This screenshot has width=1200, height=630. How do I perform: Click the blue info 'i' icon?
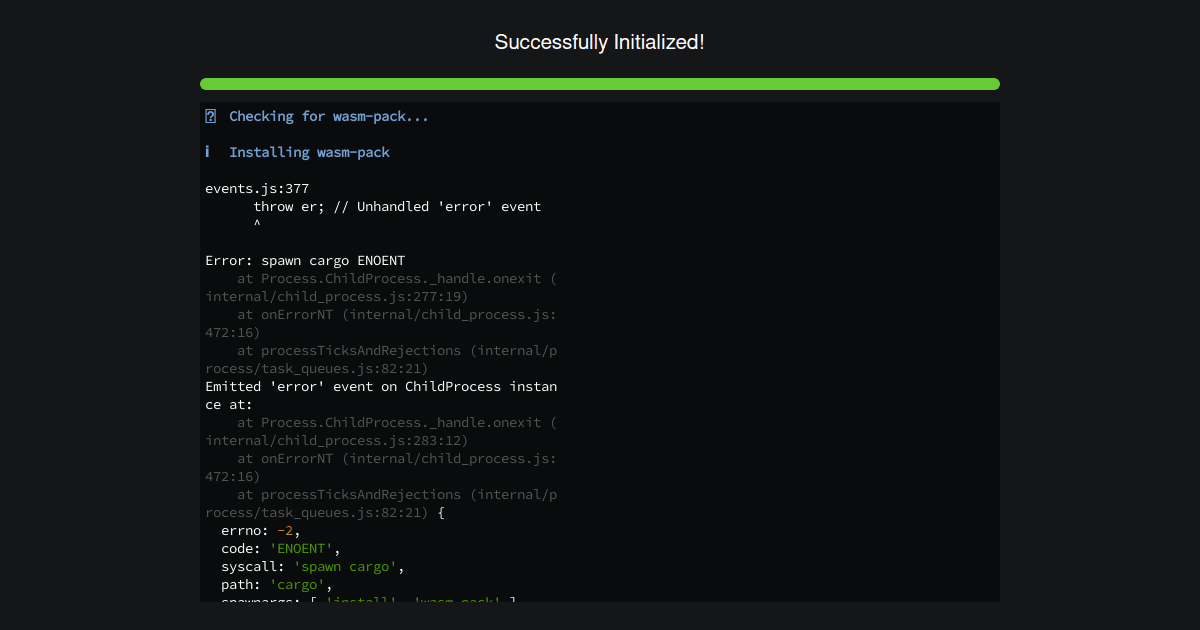pyautogui.click(x=208, y=152)
